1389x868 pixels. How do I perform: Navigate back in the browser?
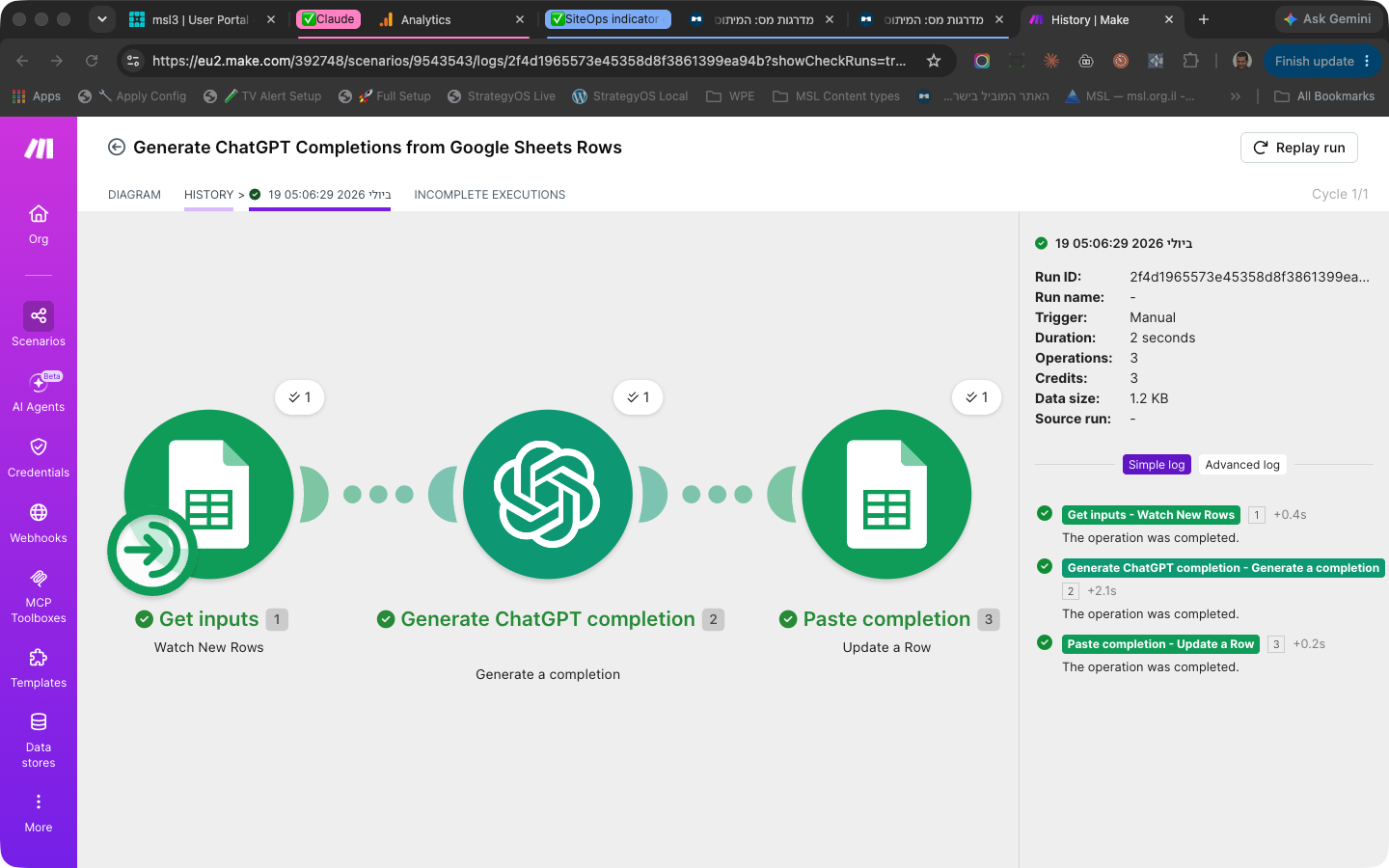coord(22,61)
